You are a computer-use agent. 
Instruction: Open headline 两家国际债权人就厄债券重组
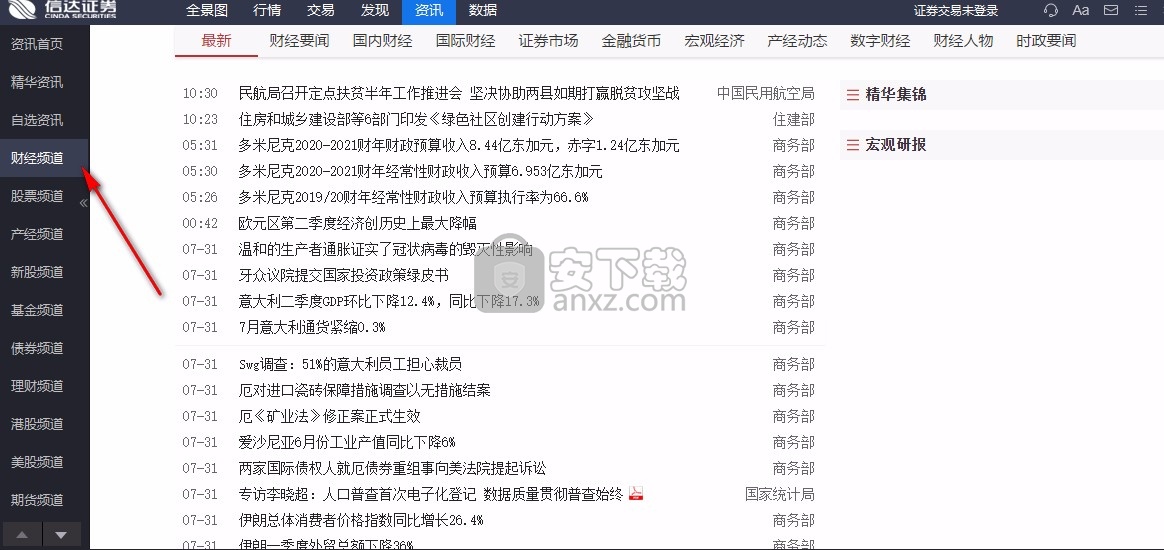pos(393,468)
